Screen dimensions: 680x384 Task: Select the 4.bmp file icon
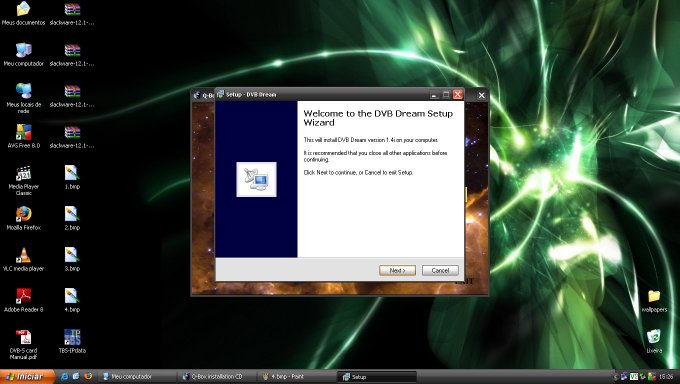click(x=72, y=300)
